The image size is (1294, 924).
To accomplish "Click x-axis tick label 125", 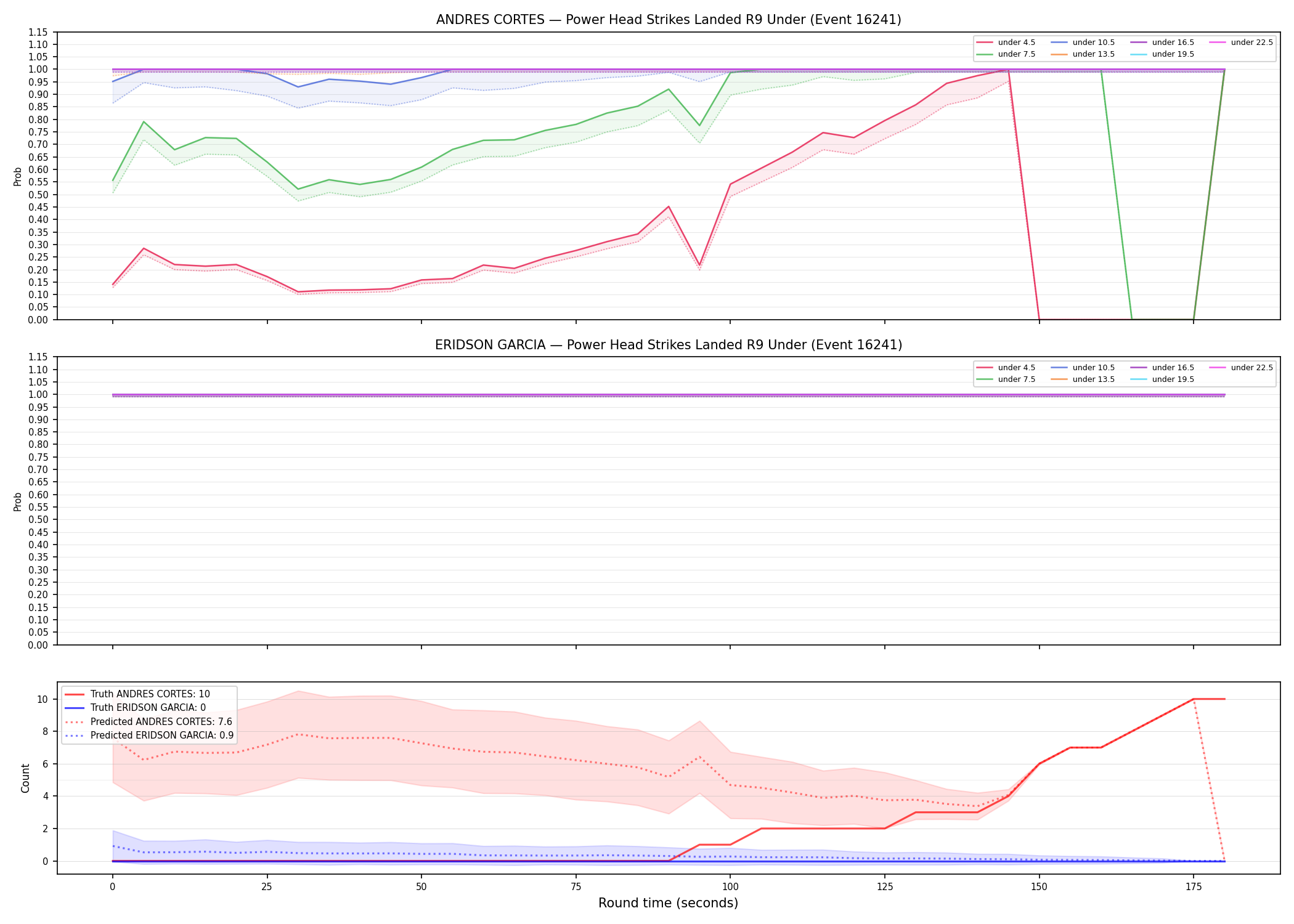I will coord(885,887).
